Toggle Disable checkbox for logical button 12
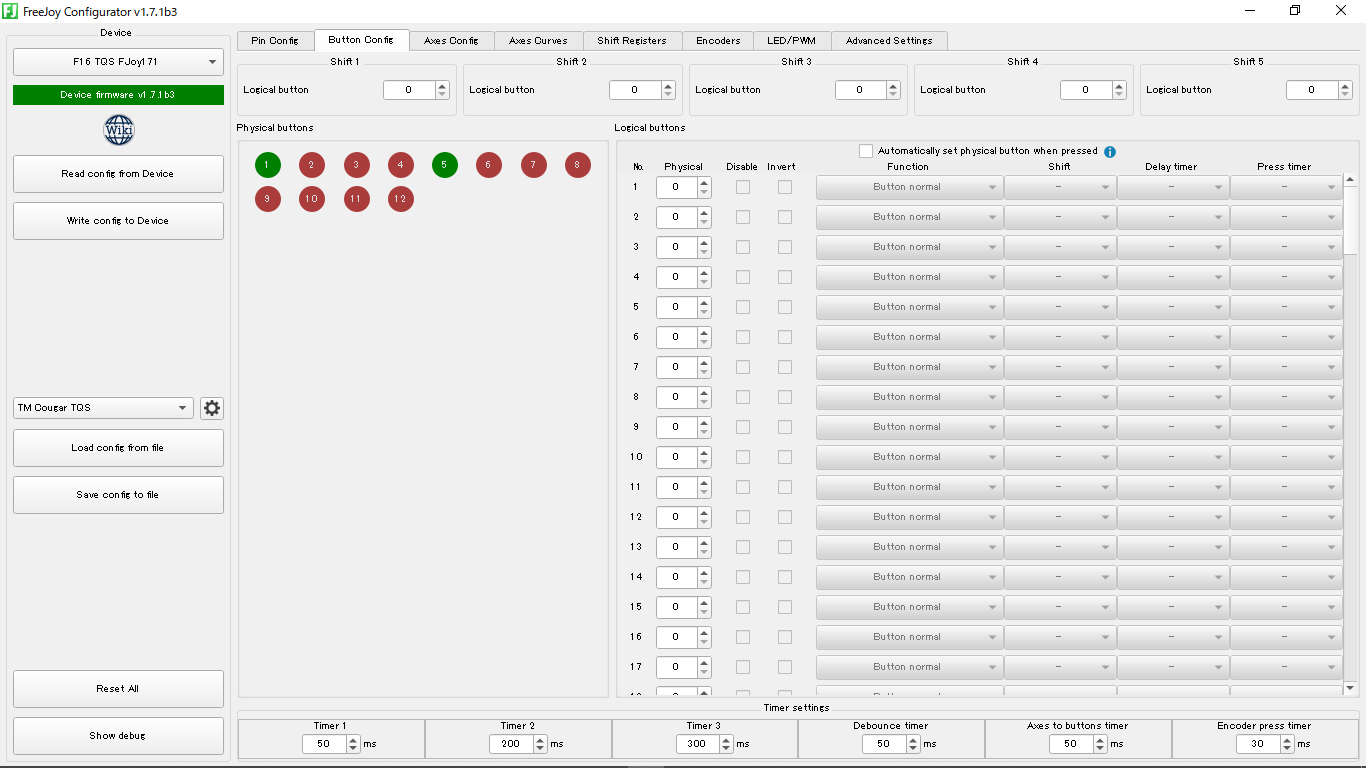The height and width of the screenshot is (768, 1366). click(x=742, y=517)
